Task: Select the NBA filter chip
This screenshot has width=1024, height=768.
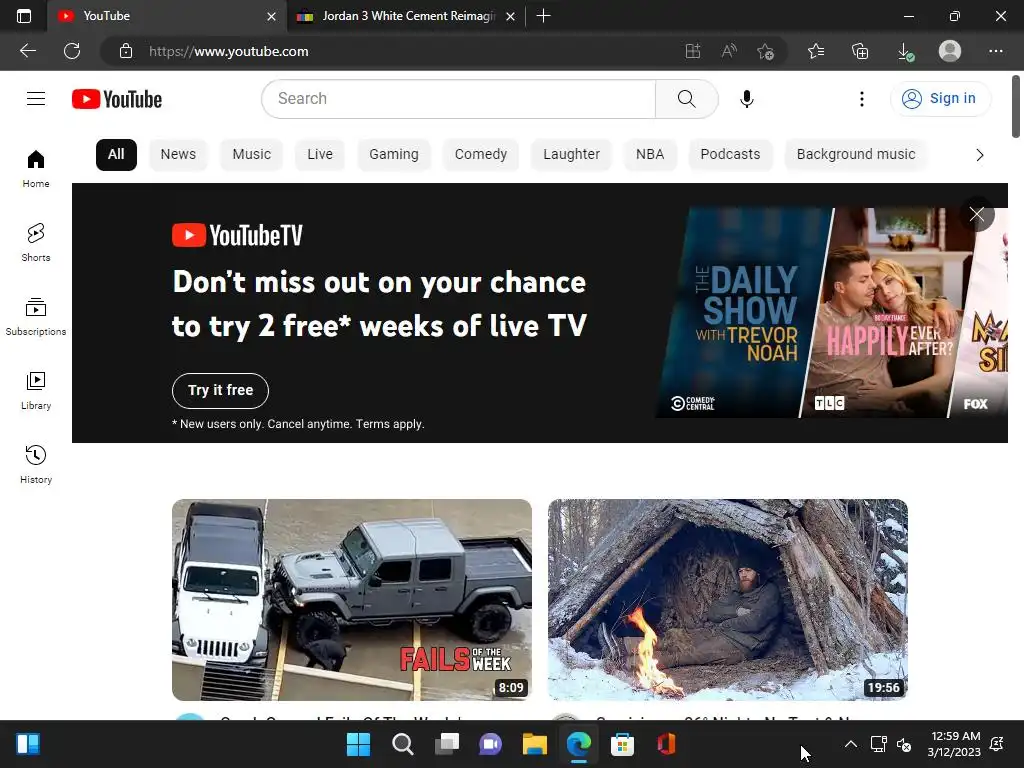Action: click(x=650, y=155)
